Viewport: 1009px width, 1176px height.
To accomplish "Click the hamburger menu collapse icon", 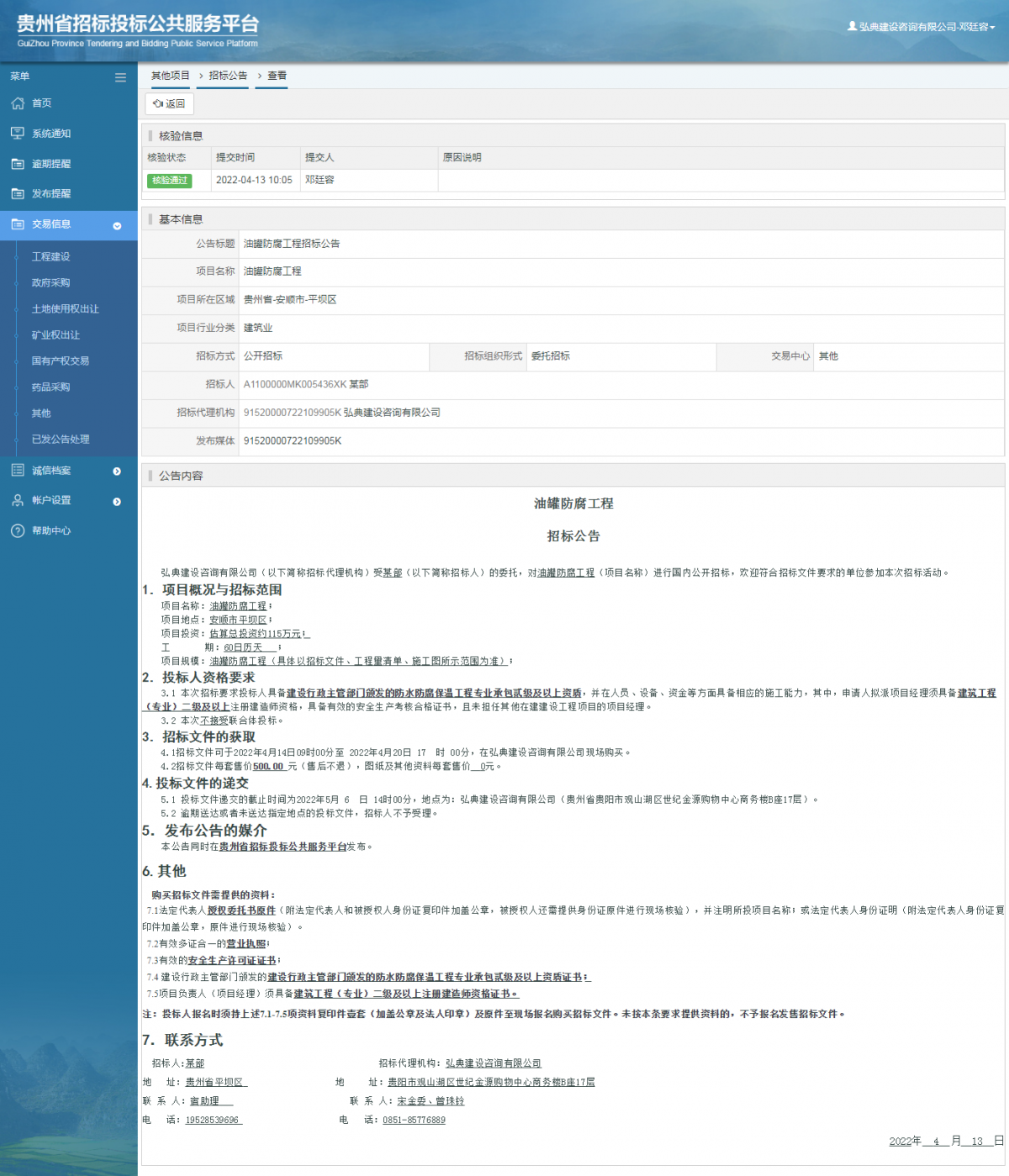I will pyautogui.click(x=120, y=77).
